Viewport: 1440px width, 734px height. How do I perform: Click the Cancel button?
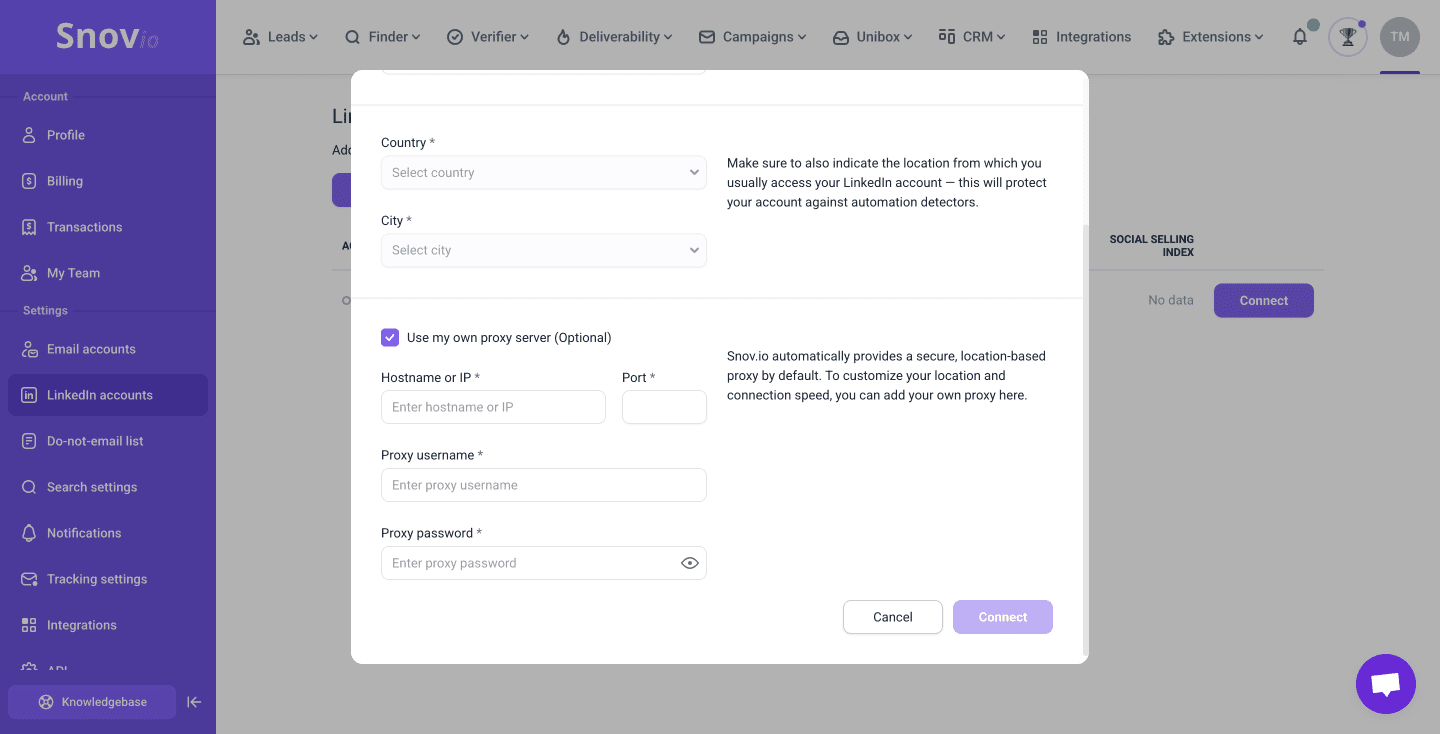(x=892, y=617)
